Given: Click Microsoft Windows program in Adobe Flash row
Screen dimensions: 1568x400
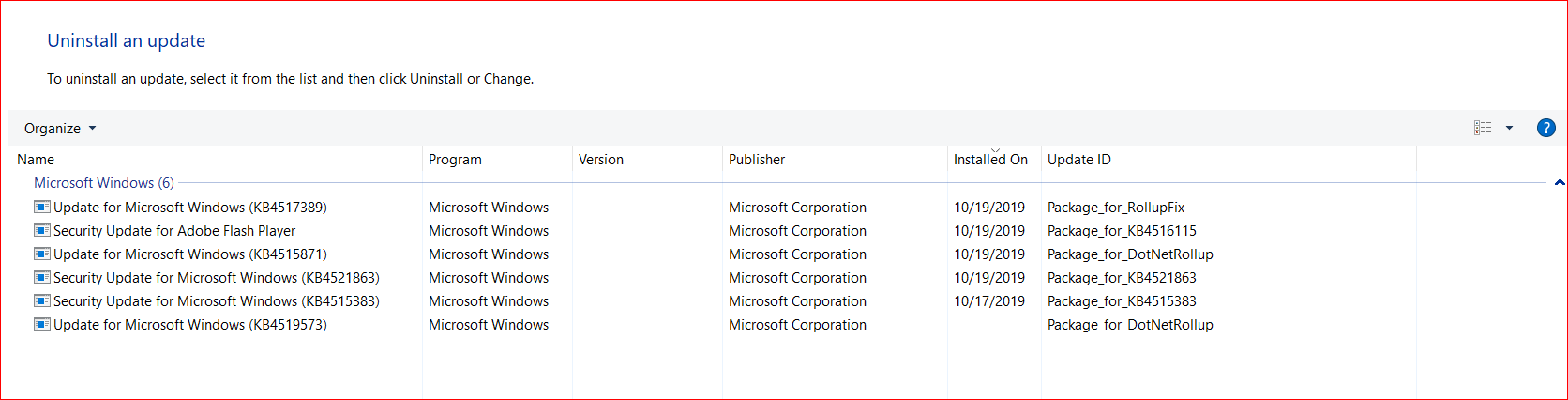Looking at the screenshot, I should 489,231.
